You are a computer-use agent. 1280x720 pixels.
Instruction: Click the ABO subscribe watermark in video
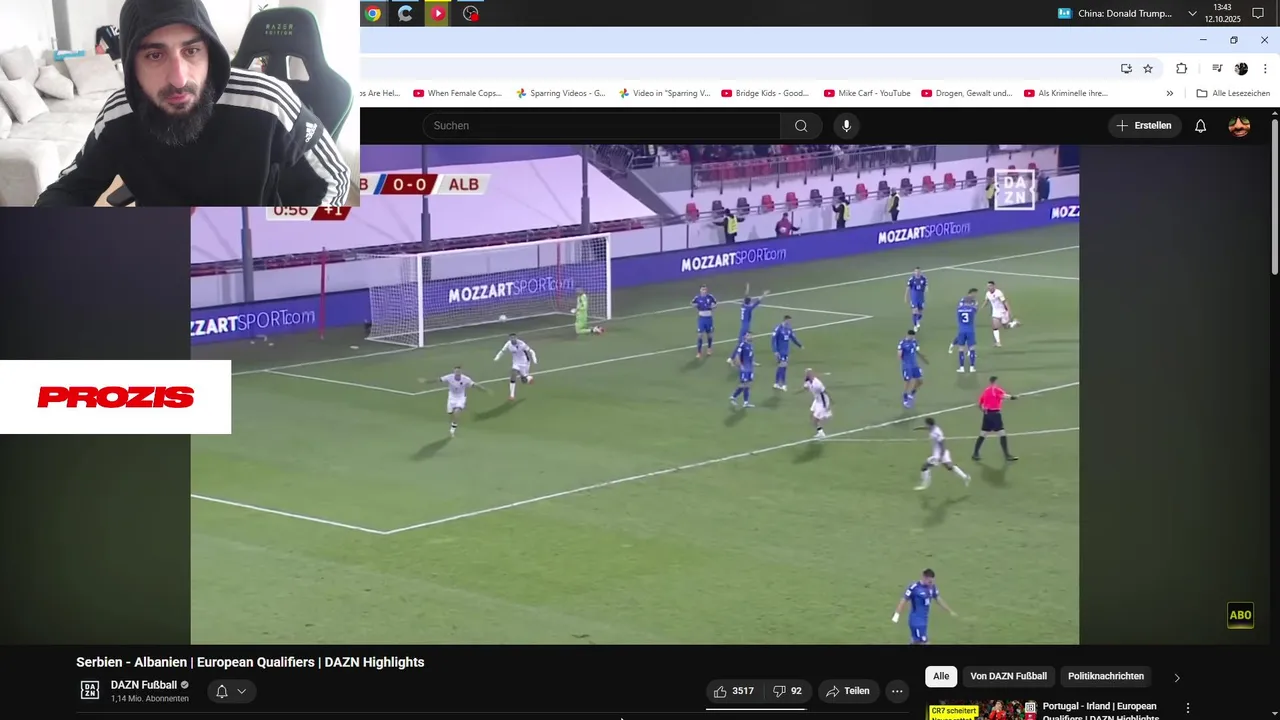click(x=1240, y=615)
